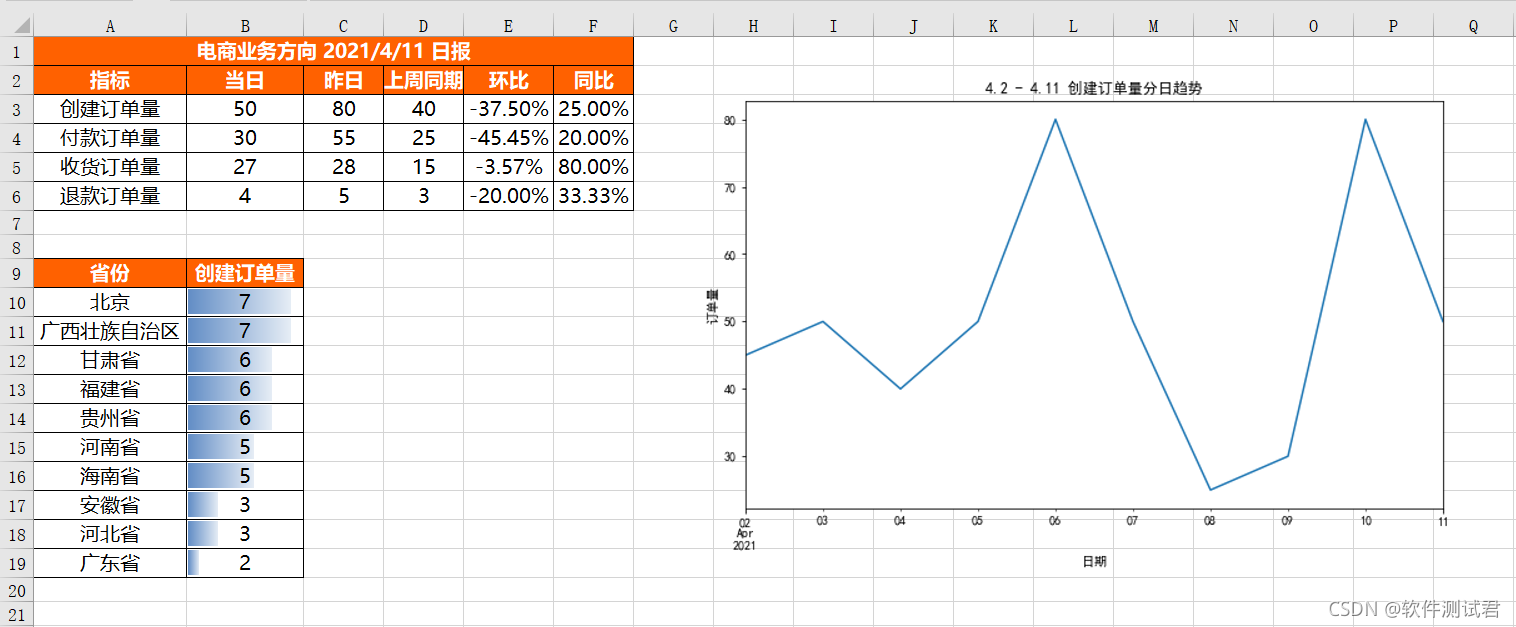
Task: Click the 省份 header cell
Action: click(110, 273)
